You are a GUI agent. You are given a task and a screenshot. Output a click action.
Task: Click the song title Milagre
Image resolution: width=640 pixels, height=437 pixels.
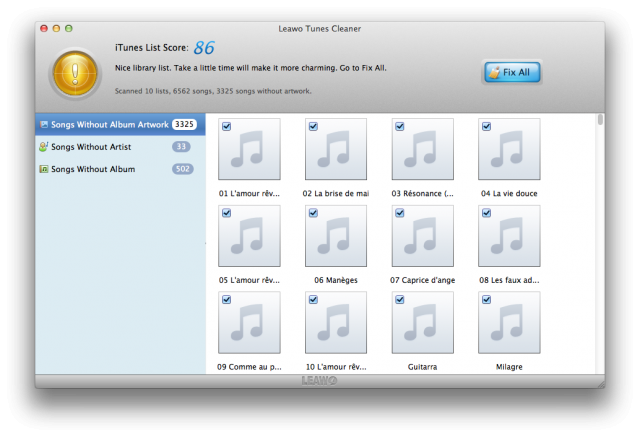(509, 367)
